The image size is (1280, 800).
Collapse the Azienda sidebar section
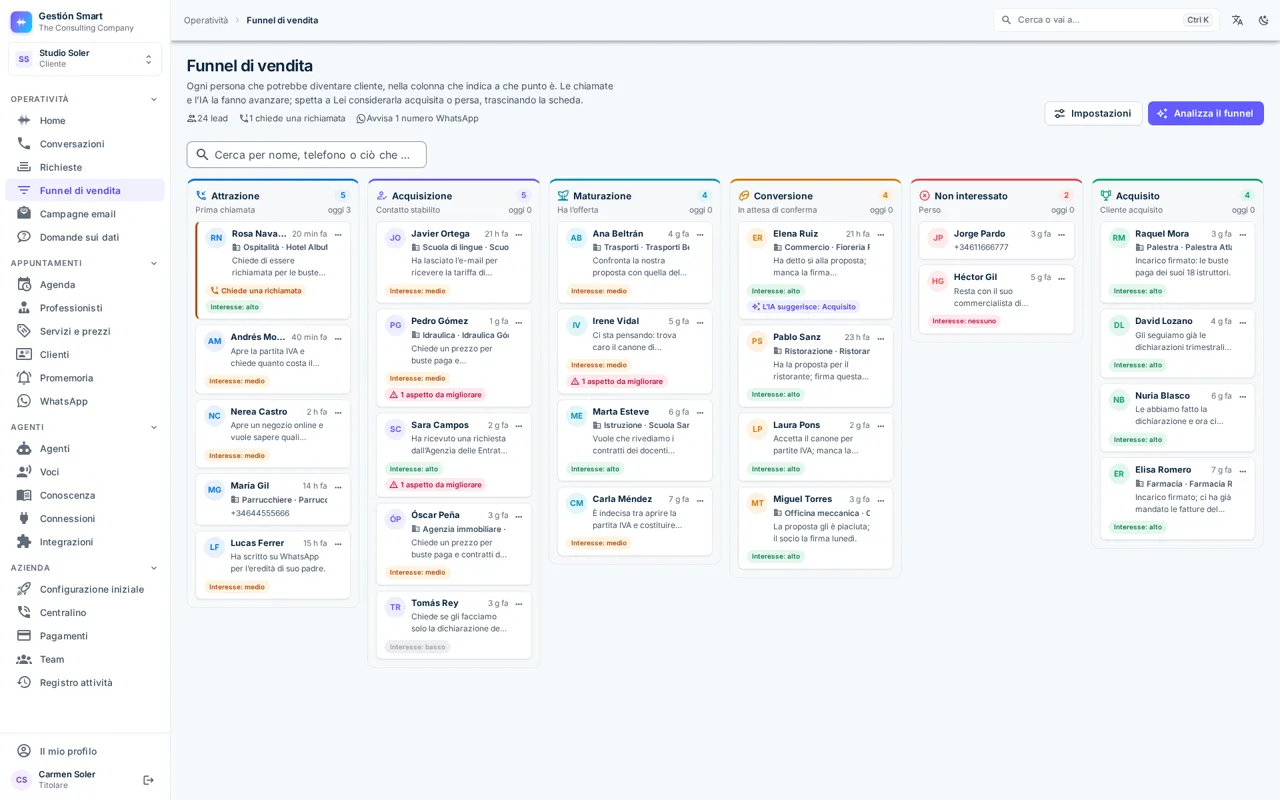point(154,568)
